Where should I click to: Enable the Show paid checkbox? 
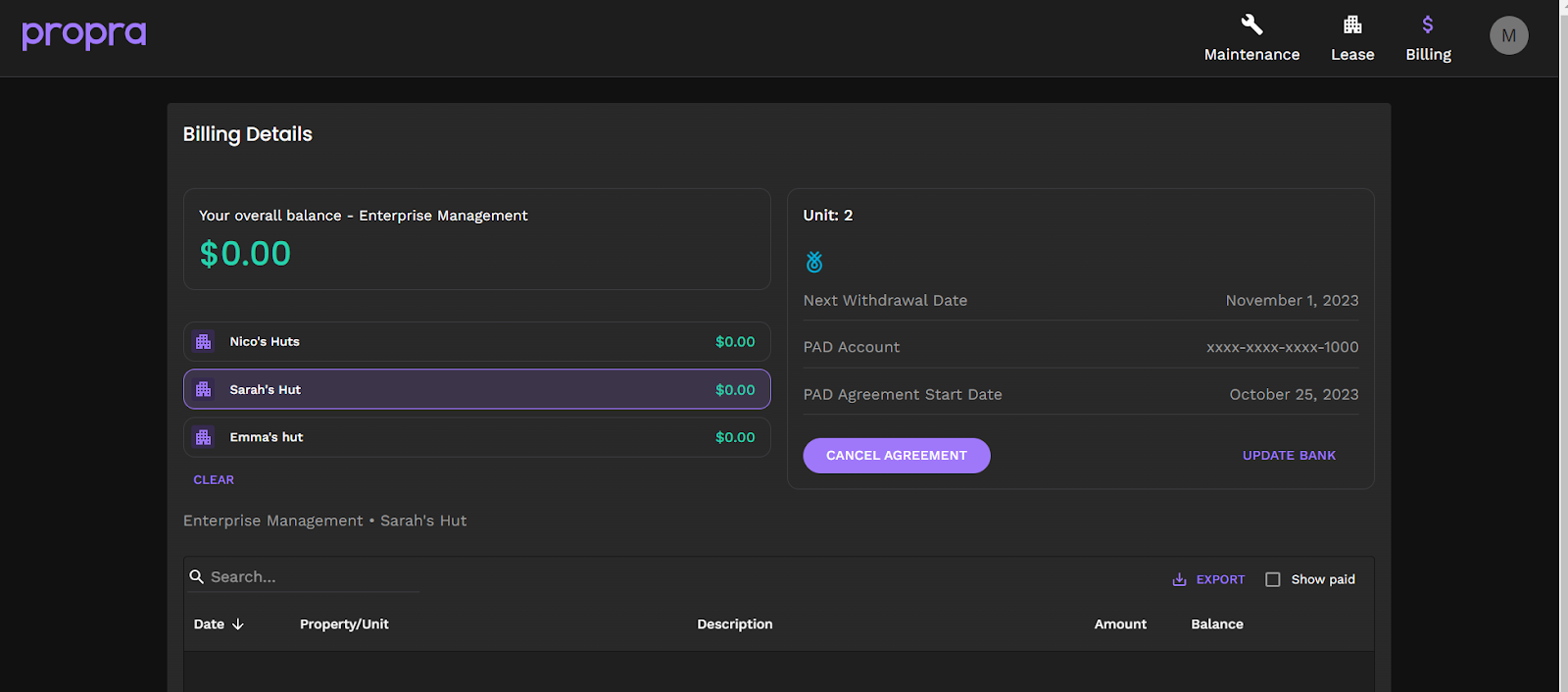(1273, 579)
